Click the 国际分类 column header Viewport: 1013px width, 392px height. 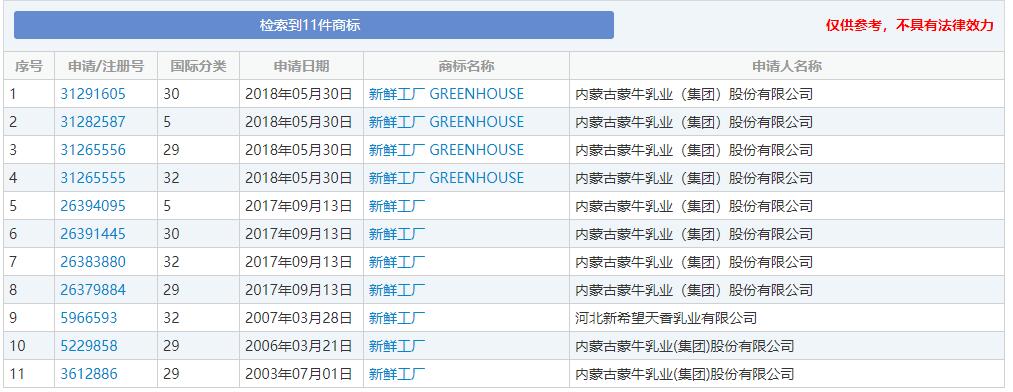pyautogui.click(x=198, y=66)
